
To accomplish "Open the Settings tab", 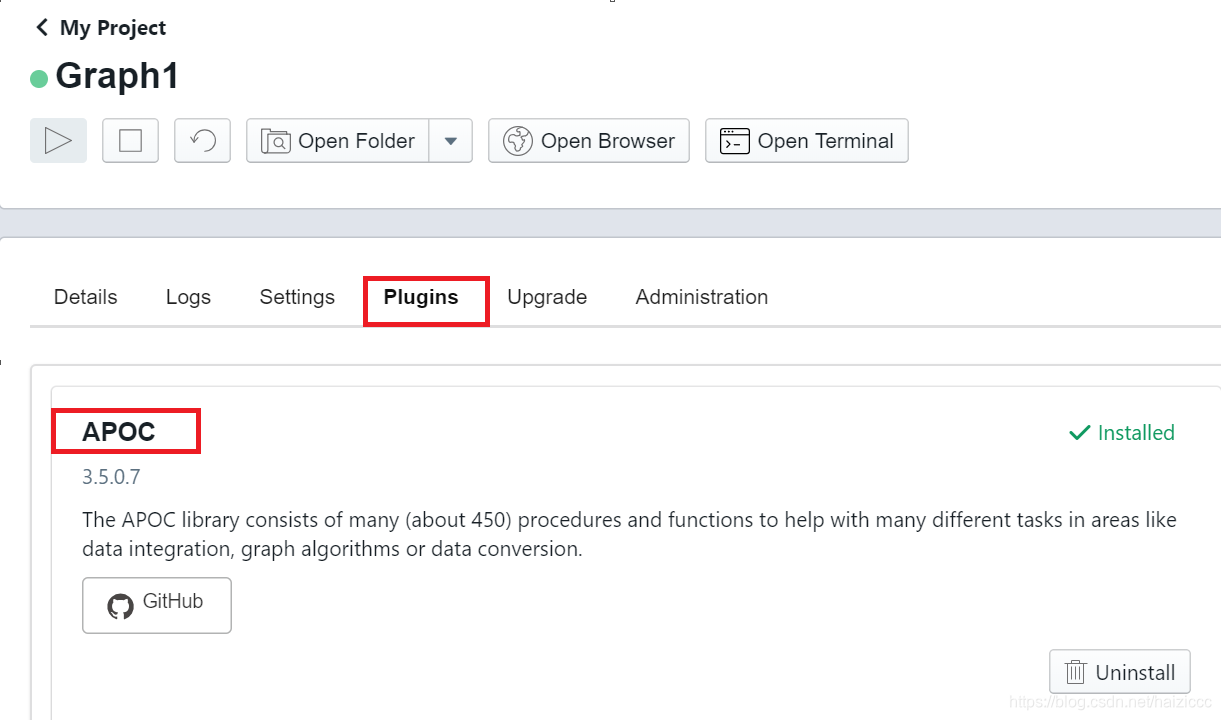I will 297,297.
